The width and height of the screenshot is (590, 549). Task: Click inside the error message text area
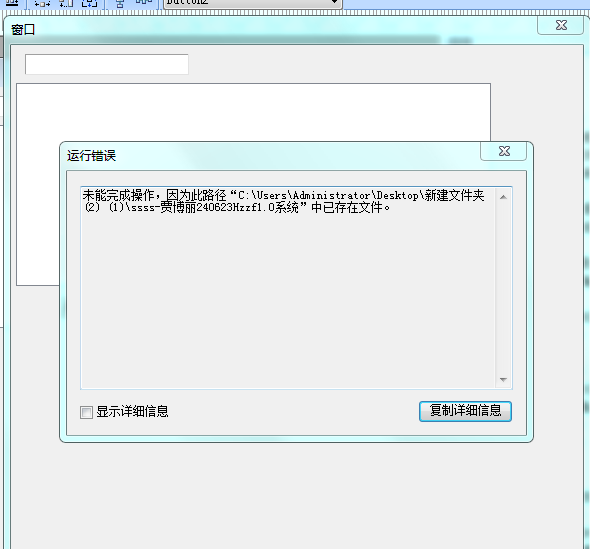coord(288,287)
